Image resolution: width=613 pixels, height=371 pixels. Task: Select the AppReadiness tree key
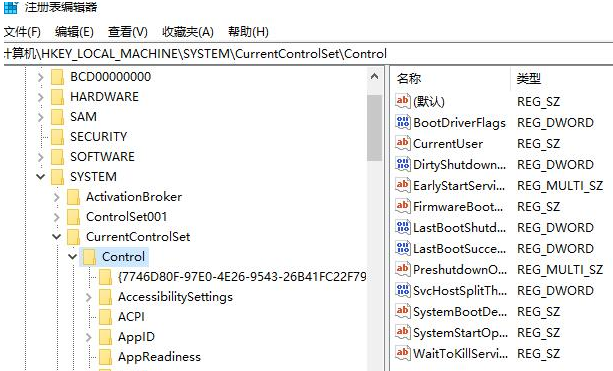click(159, 357)
